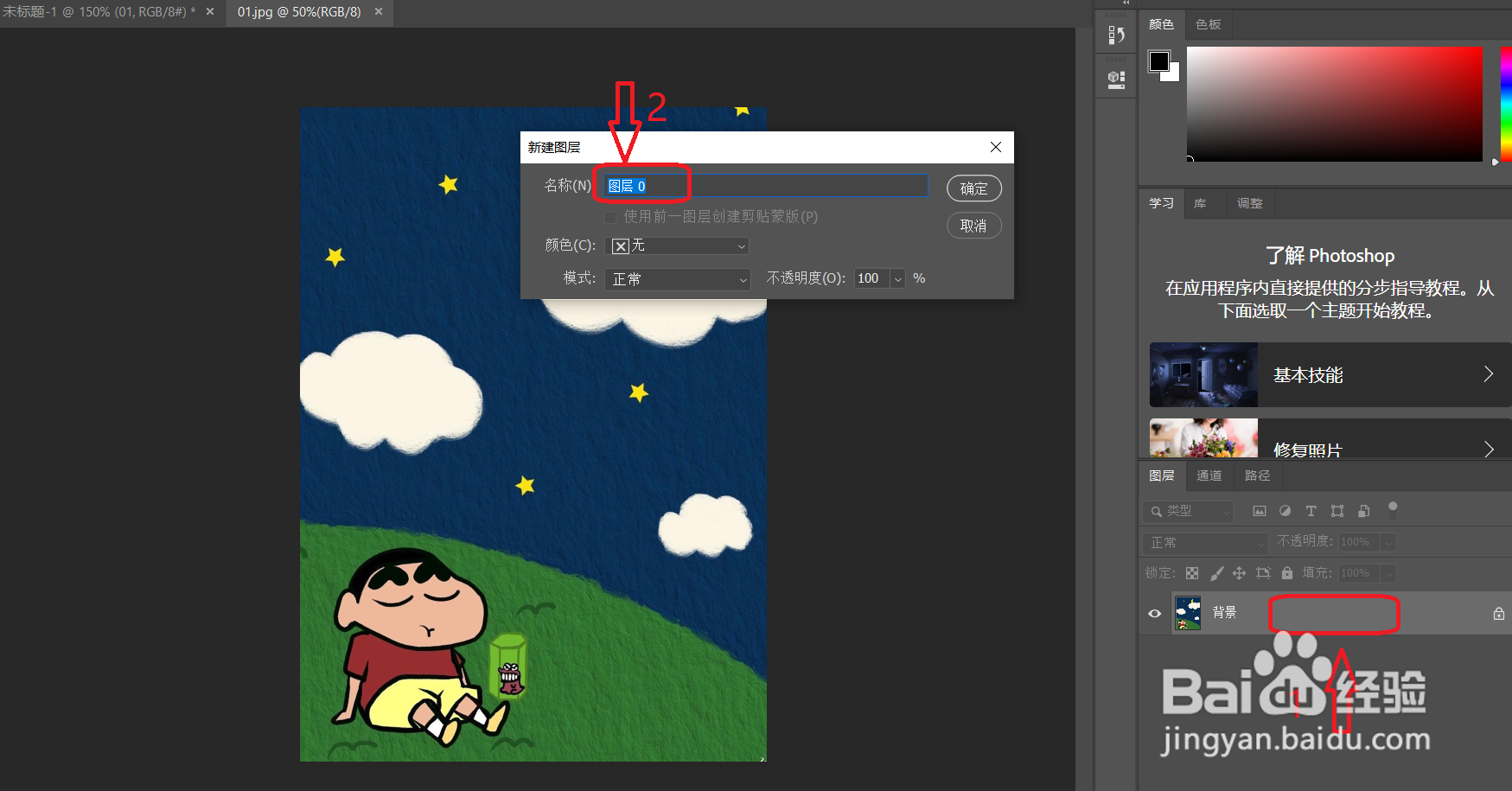Switch to the 未标题-1 document tab
1512x791 pixels.
point(99,12)
